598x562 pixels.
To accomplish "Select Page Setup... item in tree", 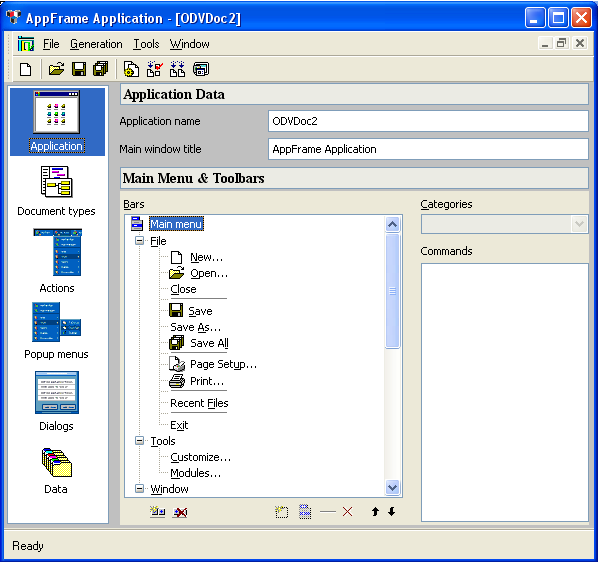I will 223,364.
